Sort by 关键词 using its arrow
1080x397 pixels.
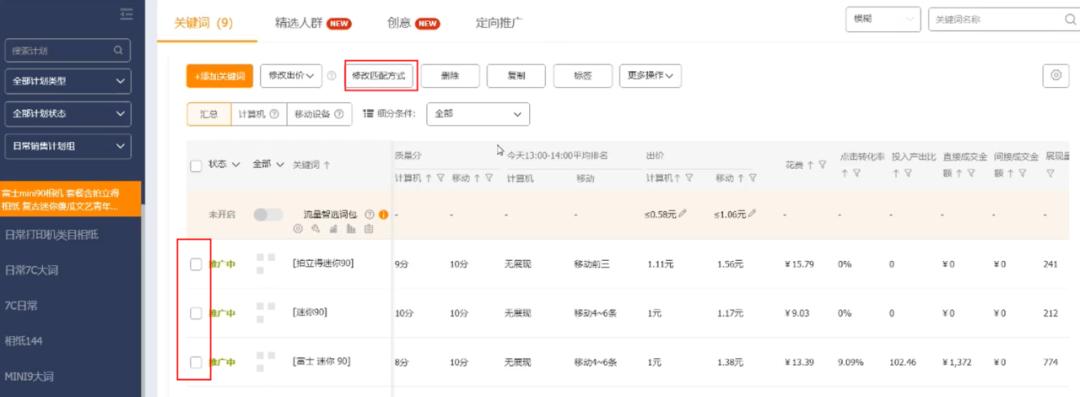[x=326, y=165]
